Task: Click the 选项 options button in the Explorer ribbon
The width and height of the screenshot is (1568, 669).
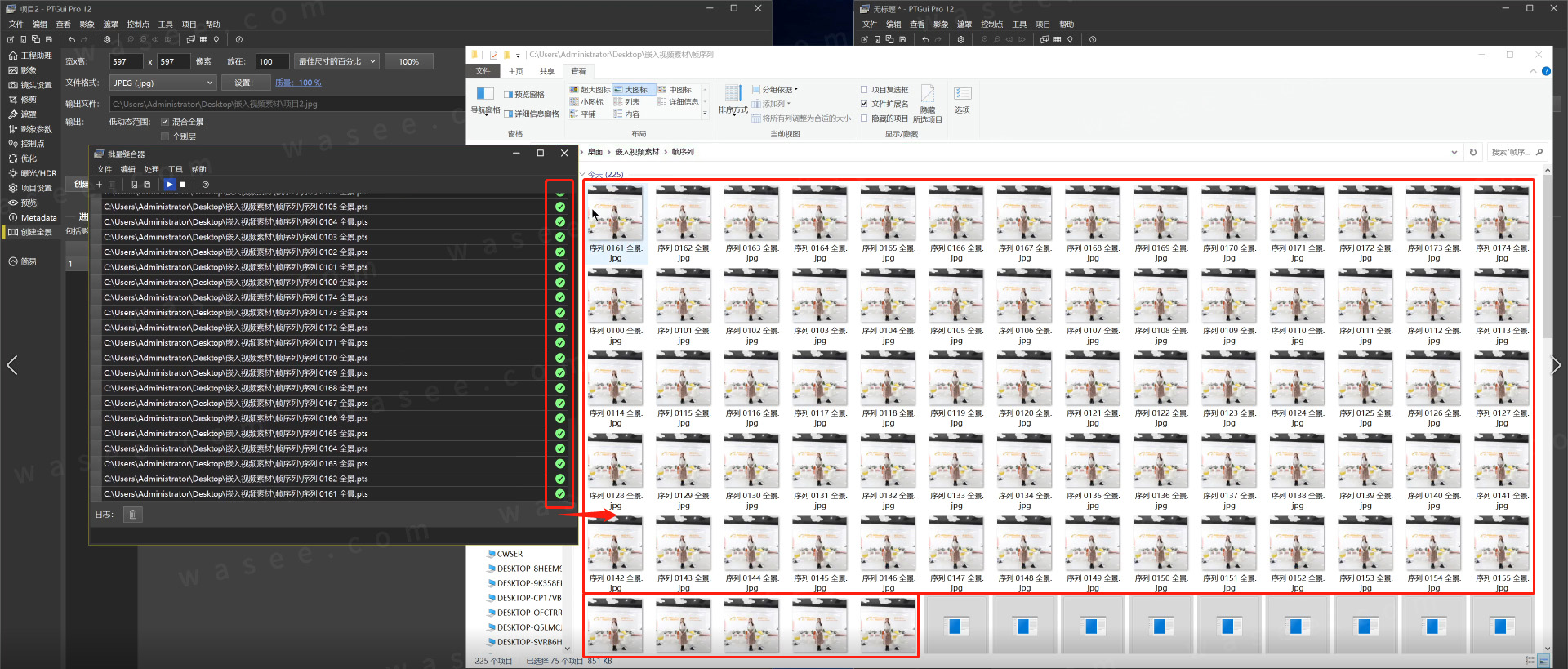Action: point(963,100)
